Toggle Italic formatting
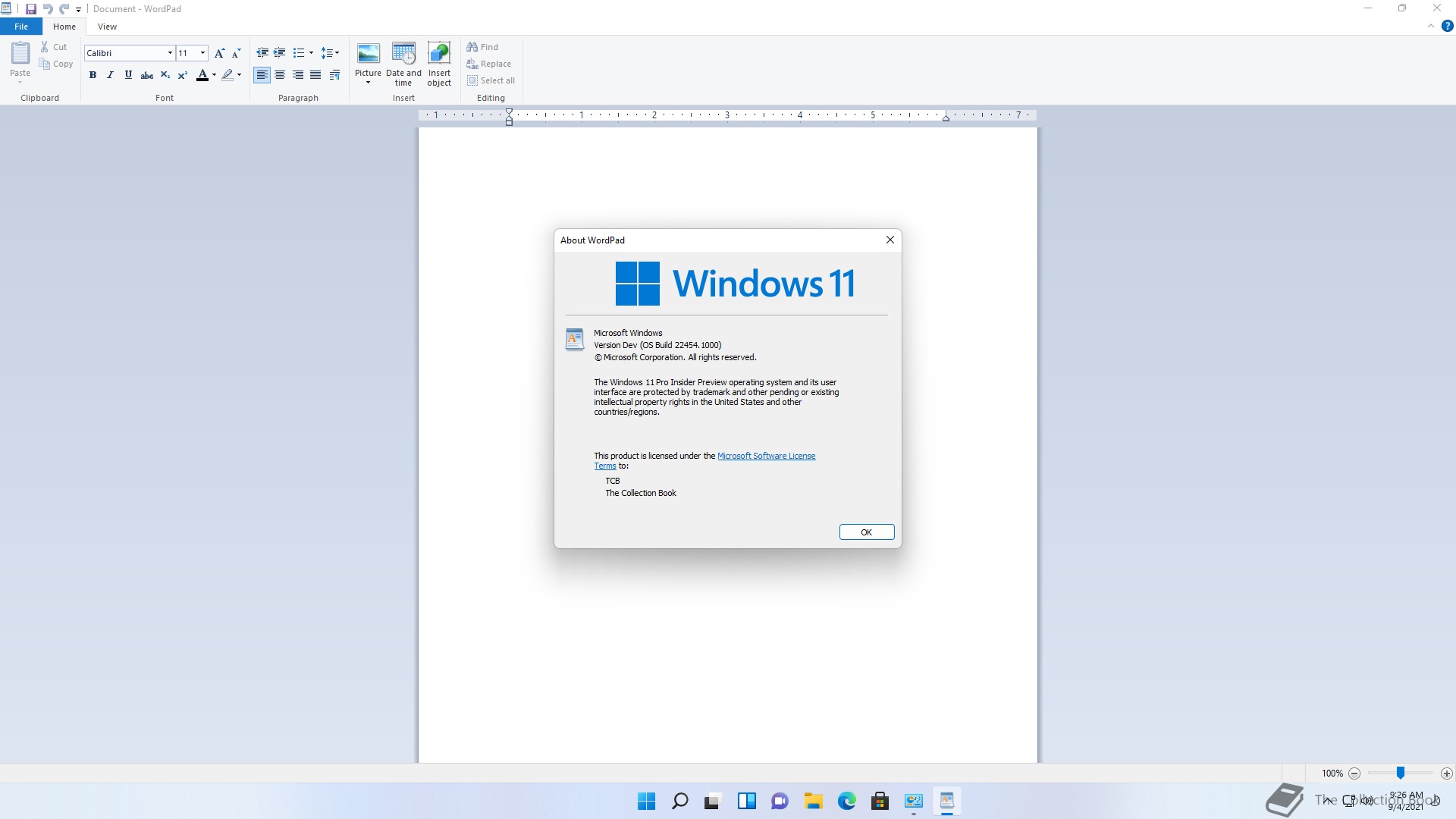1456x819 pixels. coord(110,75)
